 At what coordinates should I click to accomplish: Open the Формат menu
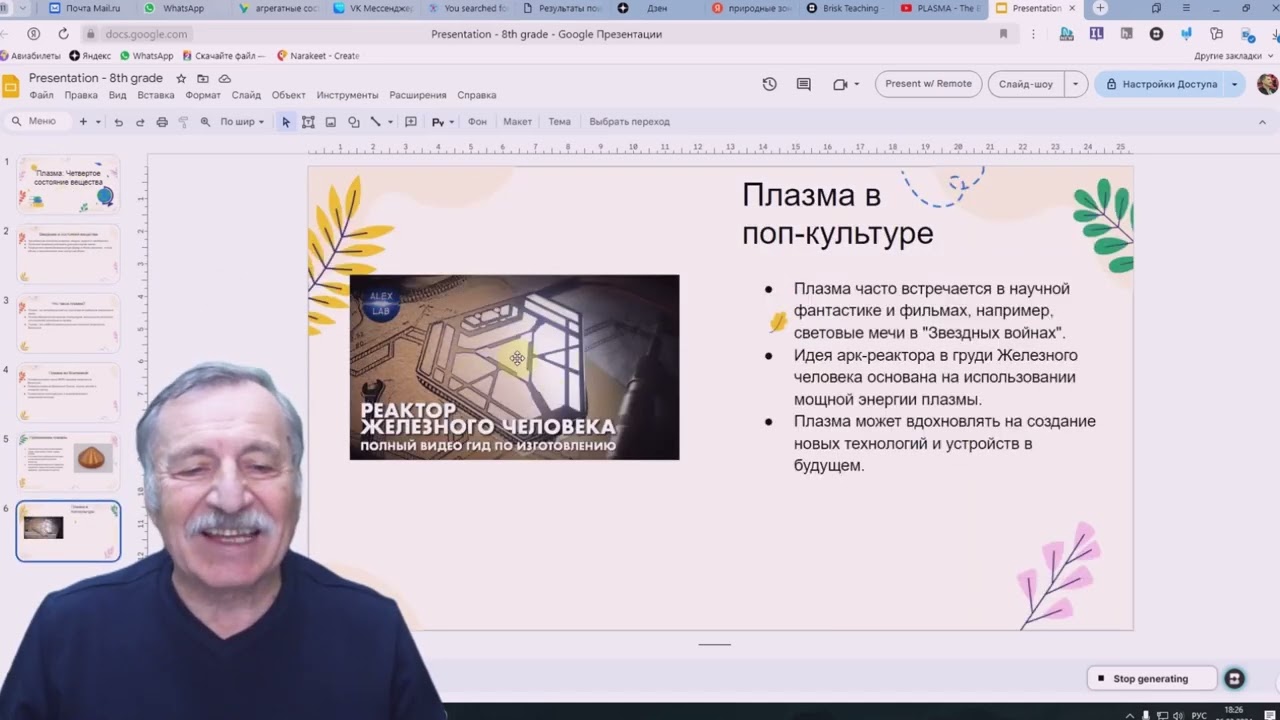pyautogui.click(x=203, y=95)
